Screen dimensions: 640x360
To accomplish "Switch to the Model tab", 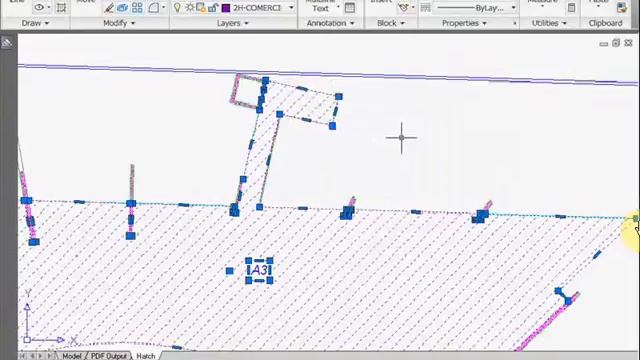I will [71, 356].
